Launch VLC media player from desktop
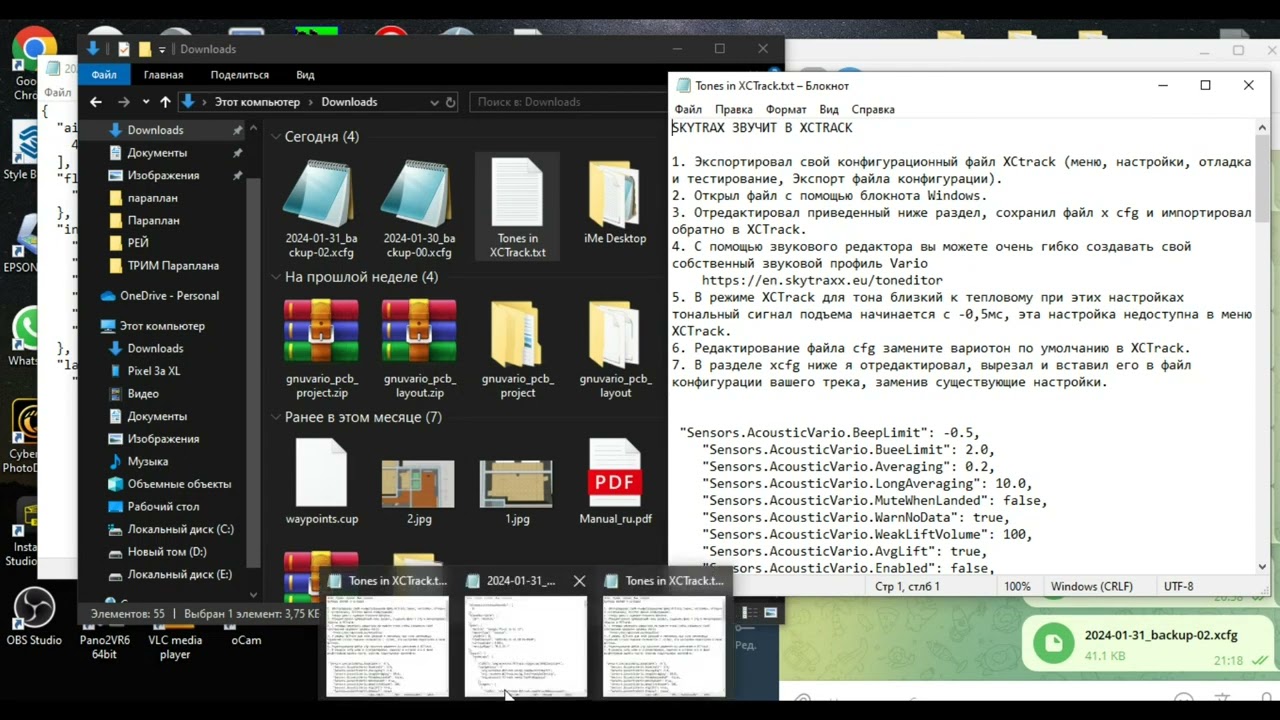Image resolution: width=1280 pixels, height=720 pixels. pyautogui.click(x=175, y=640)
